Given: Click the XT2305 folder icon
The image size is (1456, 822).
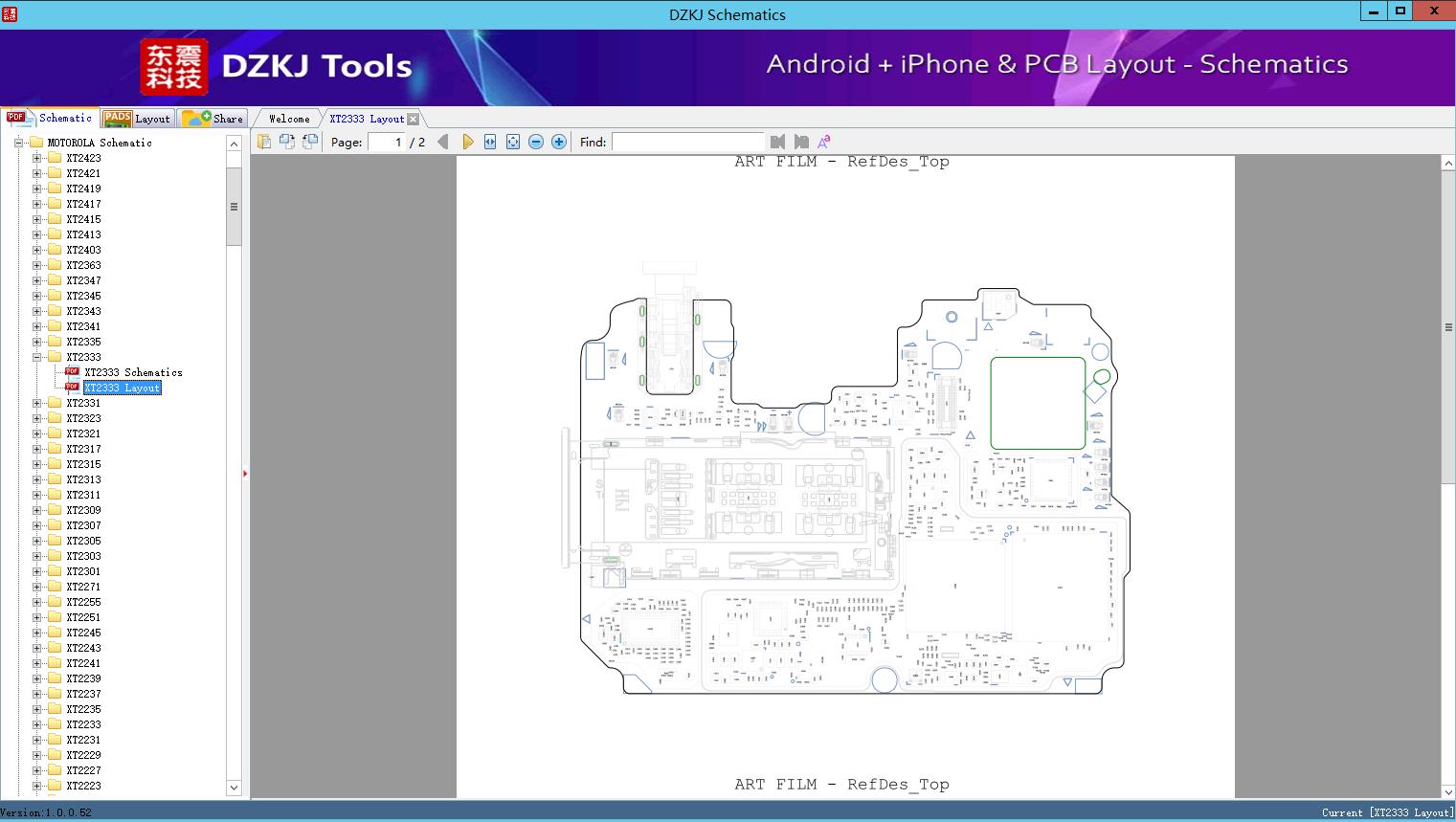Looking at the screenshot, I should [x=55, y=541].
